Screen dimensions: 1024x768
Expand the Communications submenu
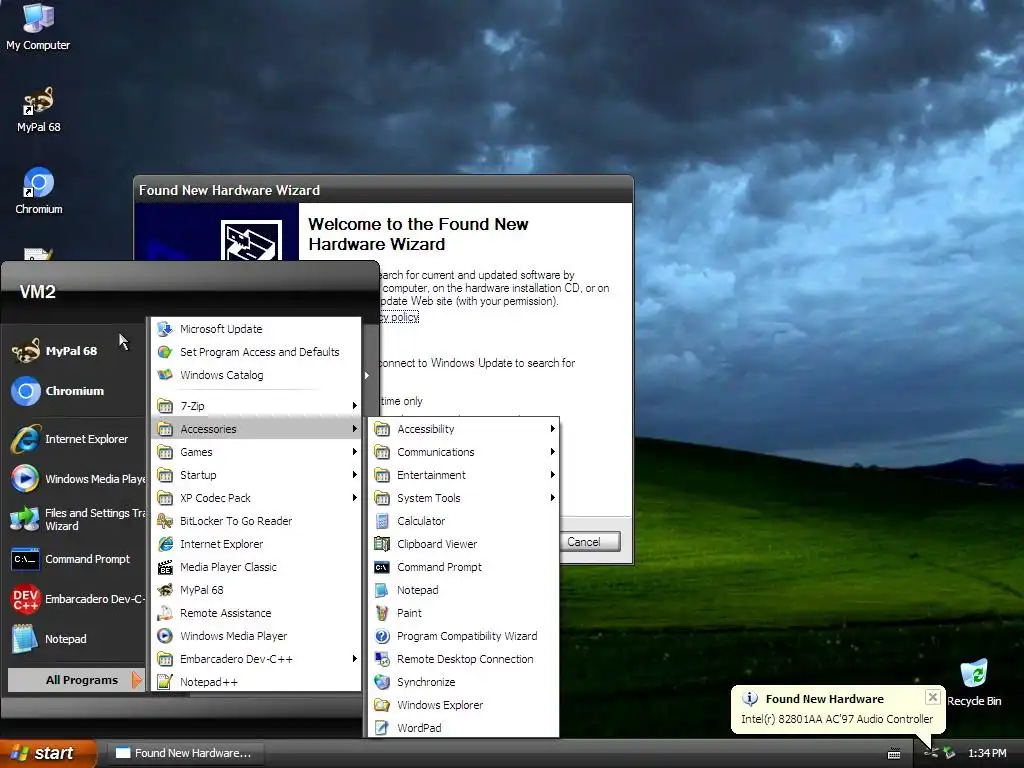pos(464,452)
